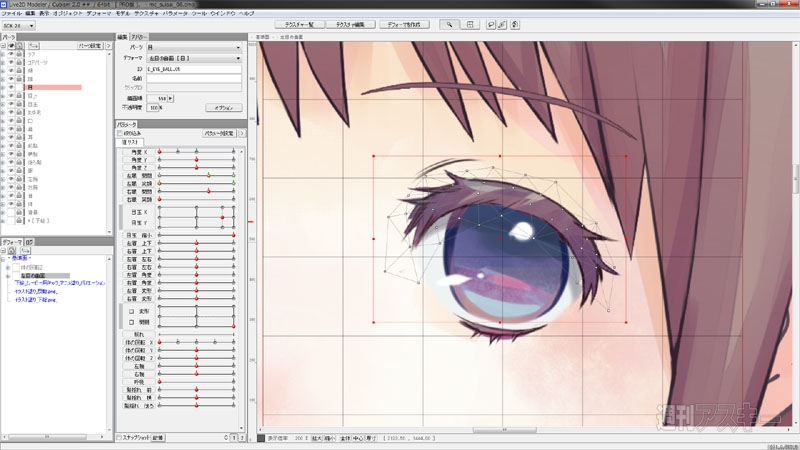Hide the selected 目 part with its eye icon
Viewport: 800px width, 450px height.
click(x=11, y=87)
